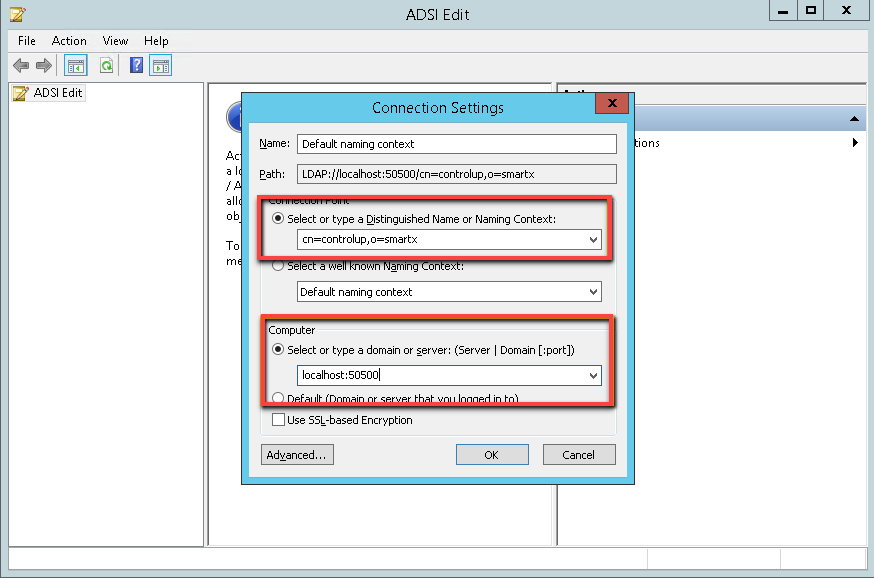
Task: Select Default domain or server radio
Action: pyautogui.click(x=278, y=397)
